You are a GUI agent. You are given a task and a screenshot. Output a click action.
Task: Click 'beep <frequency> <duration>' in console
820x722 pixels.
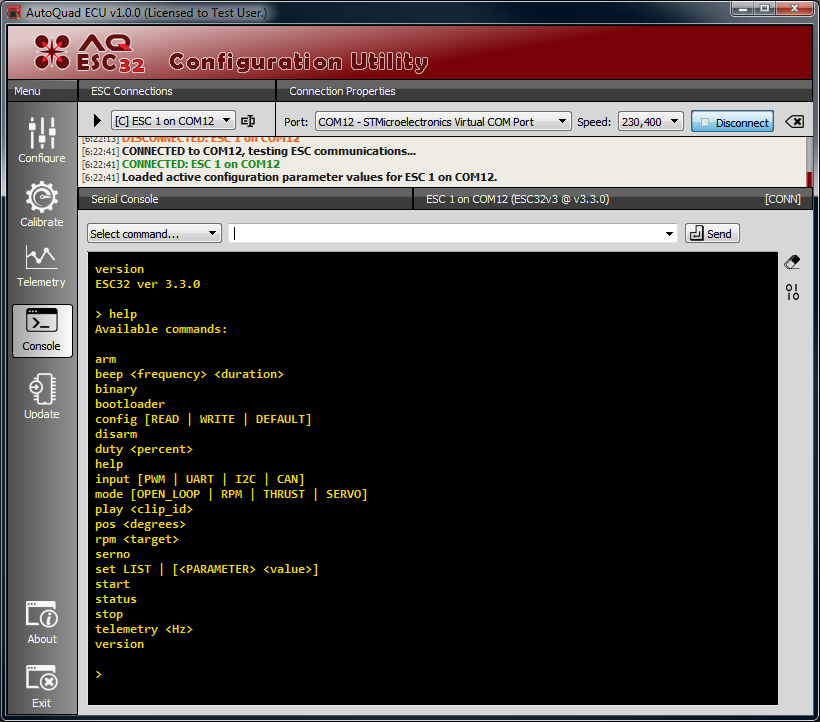189,374
